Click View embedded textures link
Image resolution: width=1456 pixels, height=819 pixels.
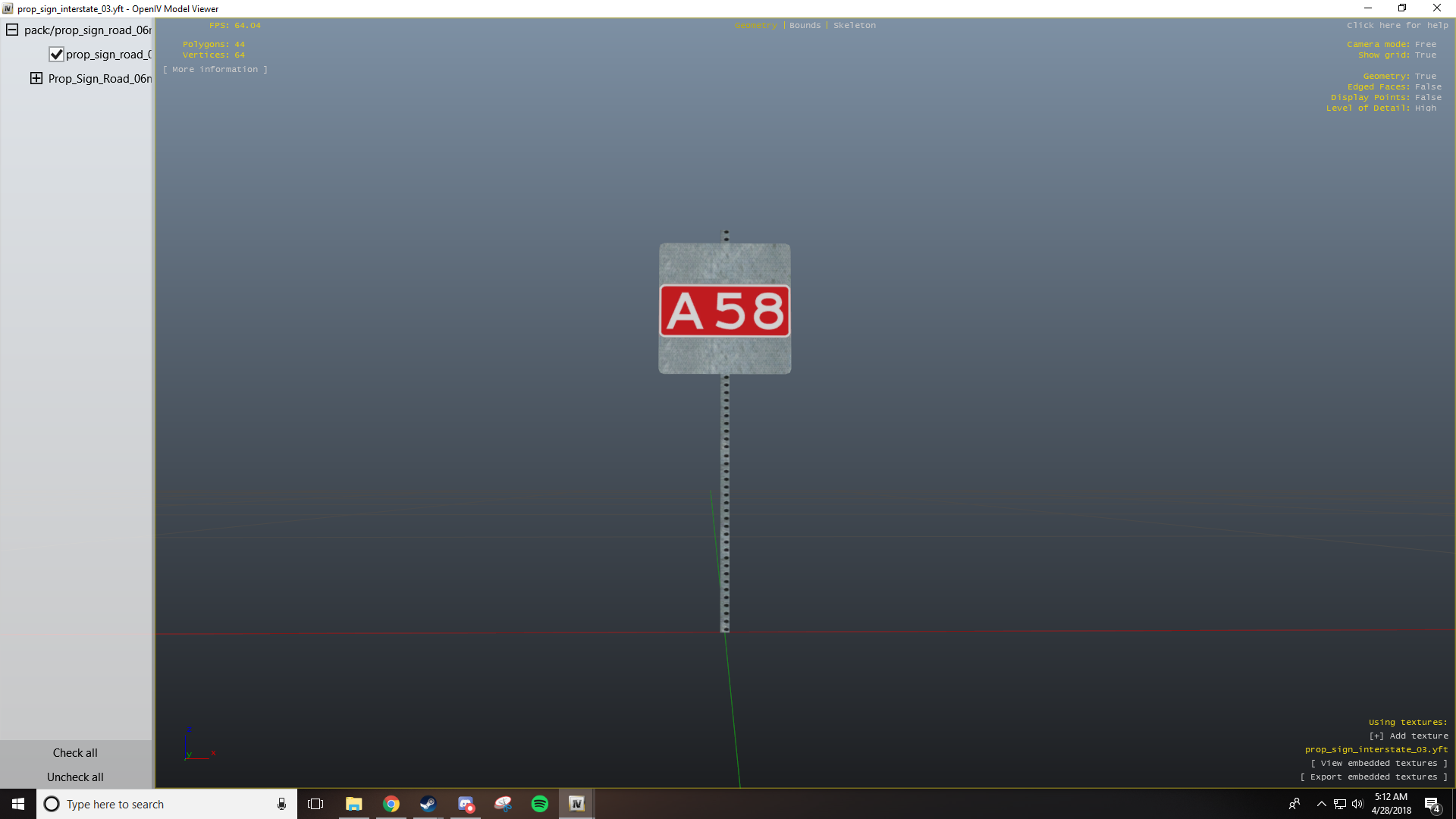pos(1379,763)
